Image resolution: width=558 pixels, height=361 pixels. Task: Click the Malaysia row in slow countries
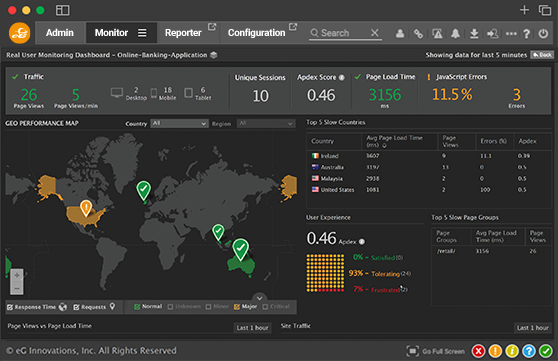tap(429, 179)
